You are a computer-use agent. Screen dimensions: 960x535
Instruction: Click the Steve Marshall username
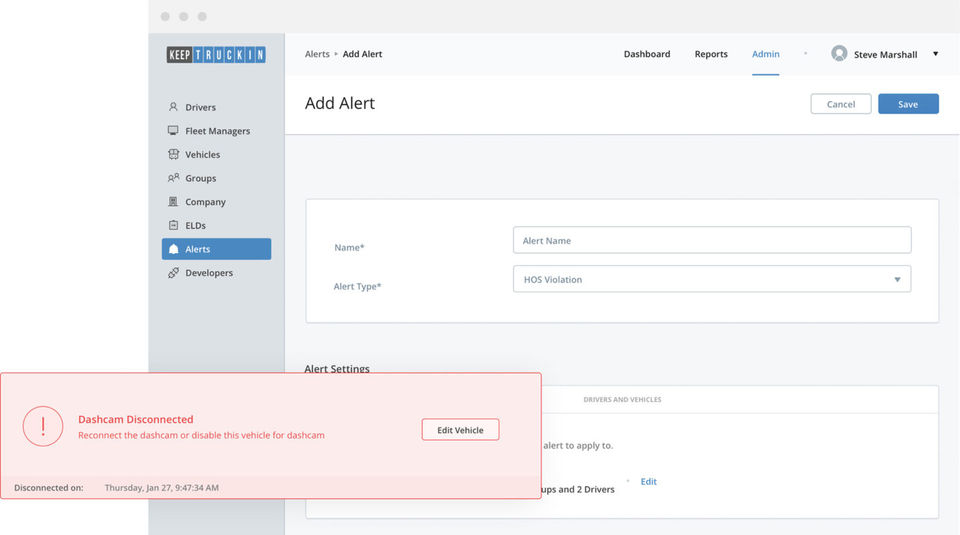click(885, 54)
